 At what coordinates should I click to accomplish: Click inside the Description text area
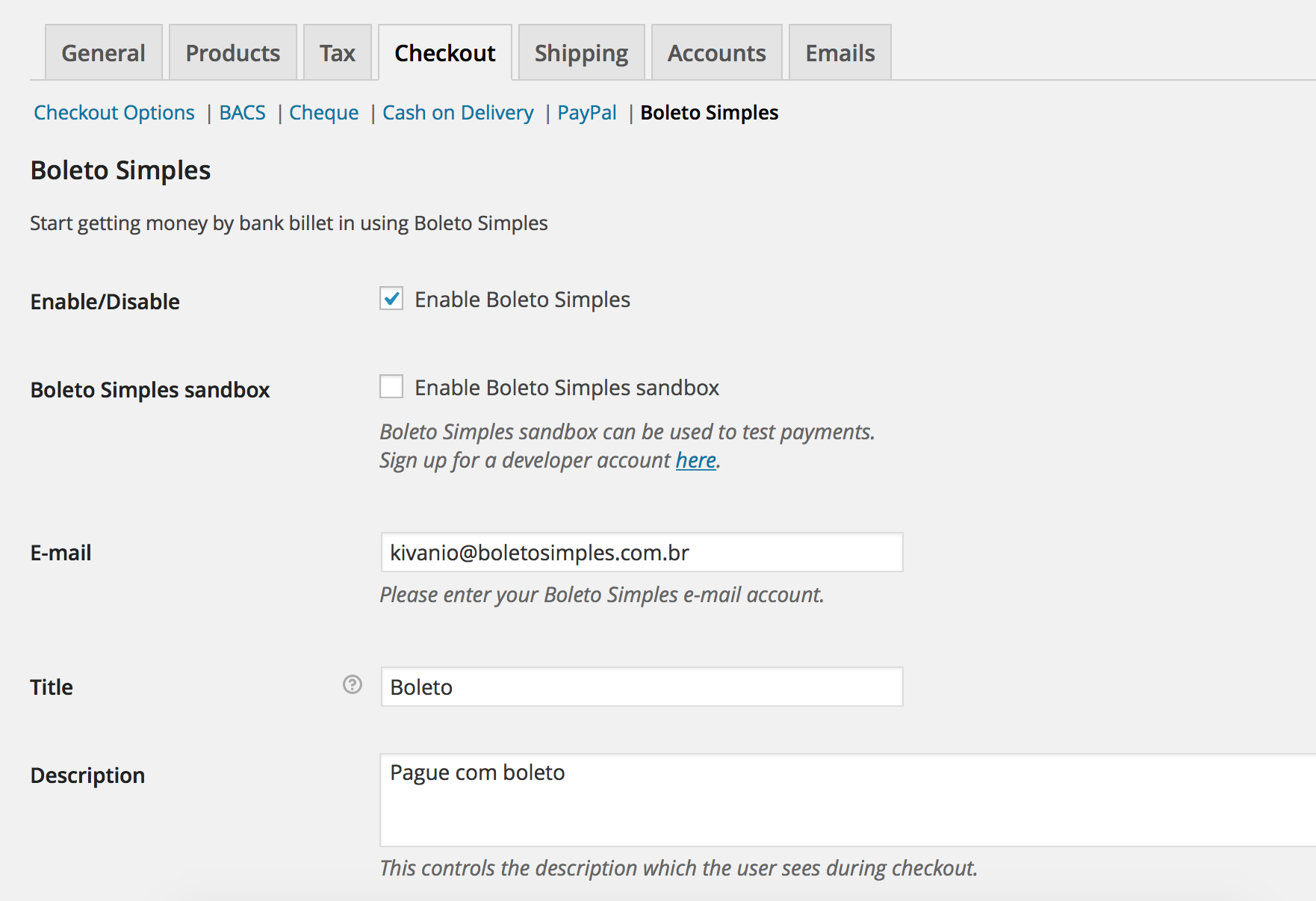[848, 799]
